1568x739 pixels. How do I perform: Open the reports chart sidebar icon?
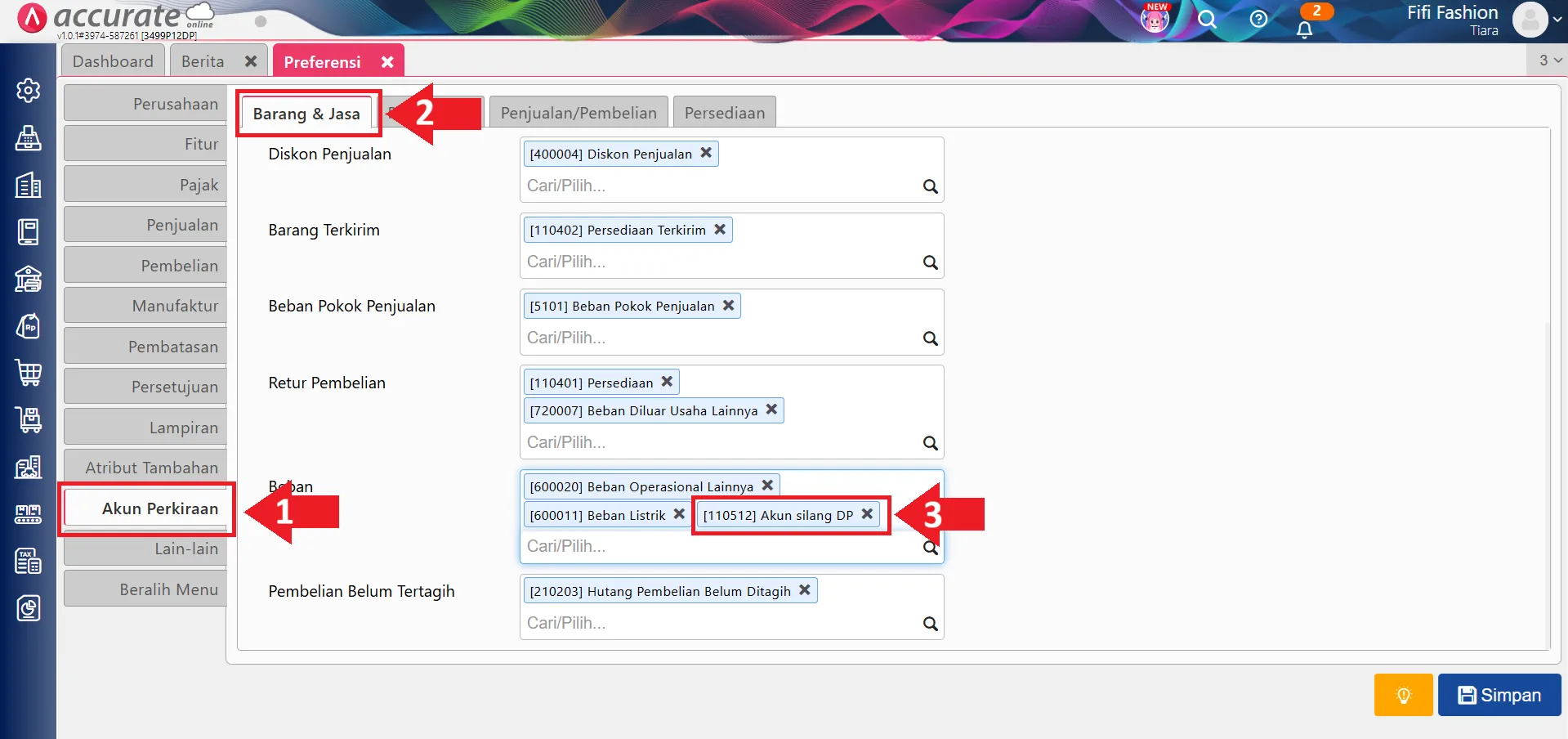[29, 608]
